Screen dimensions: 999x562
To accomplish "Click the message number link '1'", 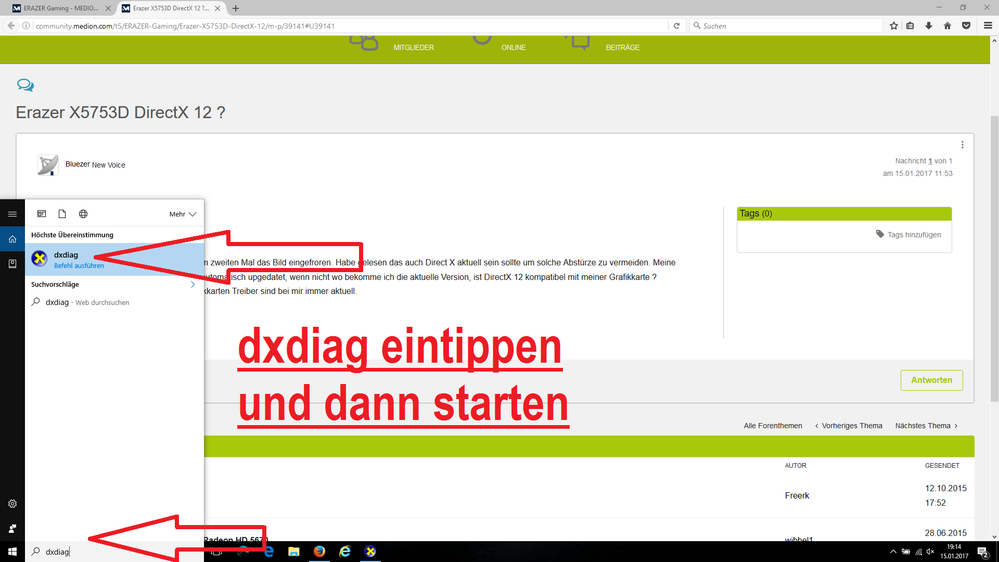I will coord(930,161).
